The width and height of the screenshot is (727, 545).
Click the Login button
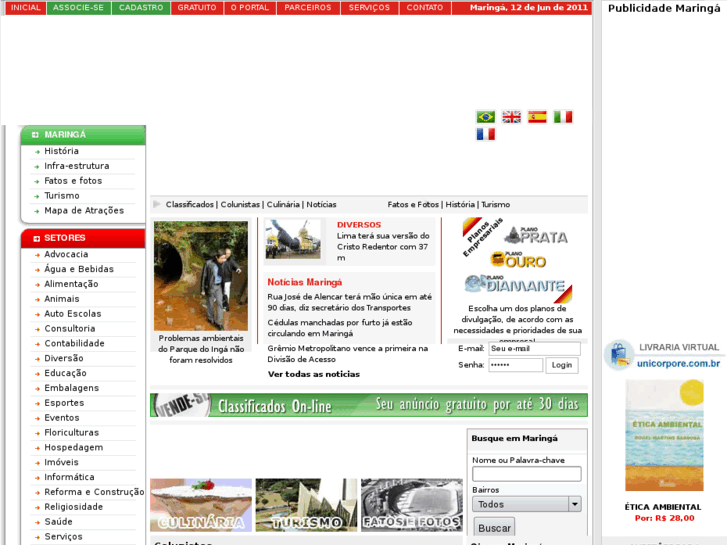point(561,365)
